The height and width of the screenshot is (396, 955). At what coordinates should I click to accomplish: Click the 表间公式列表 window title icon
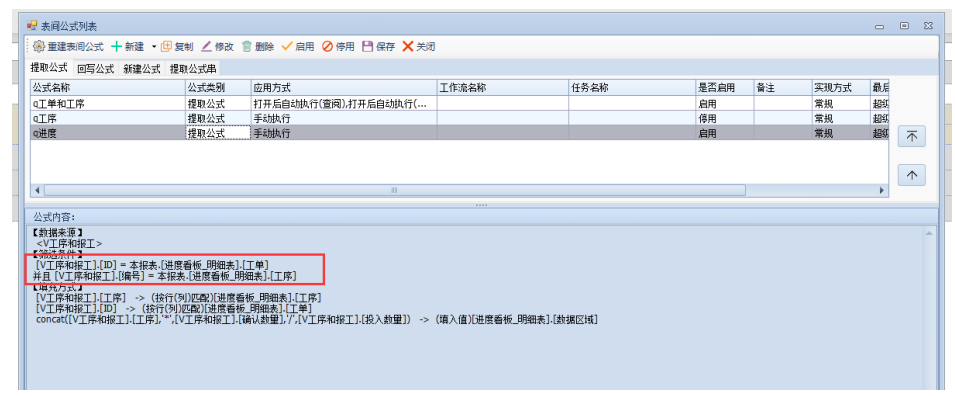pos(32,25)
